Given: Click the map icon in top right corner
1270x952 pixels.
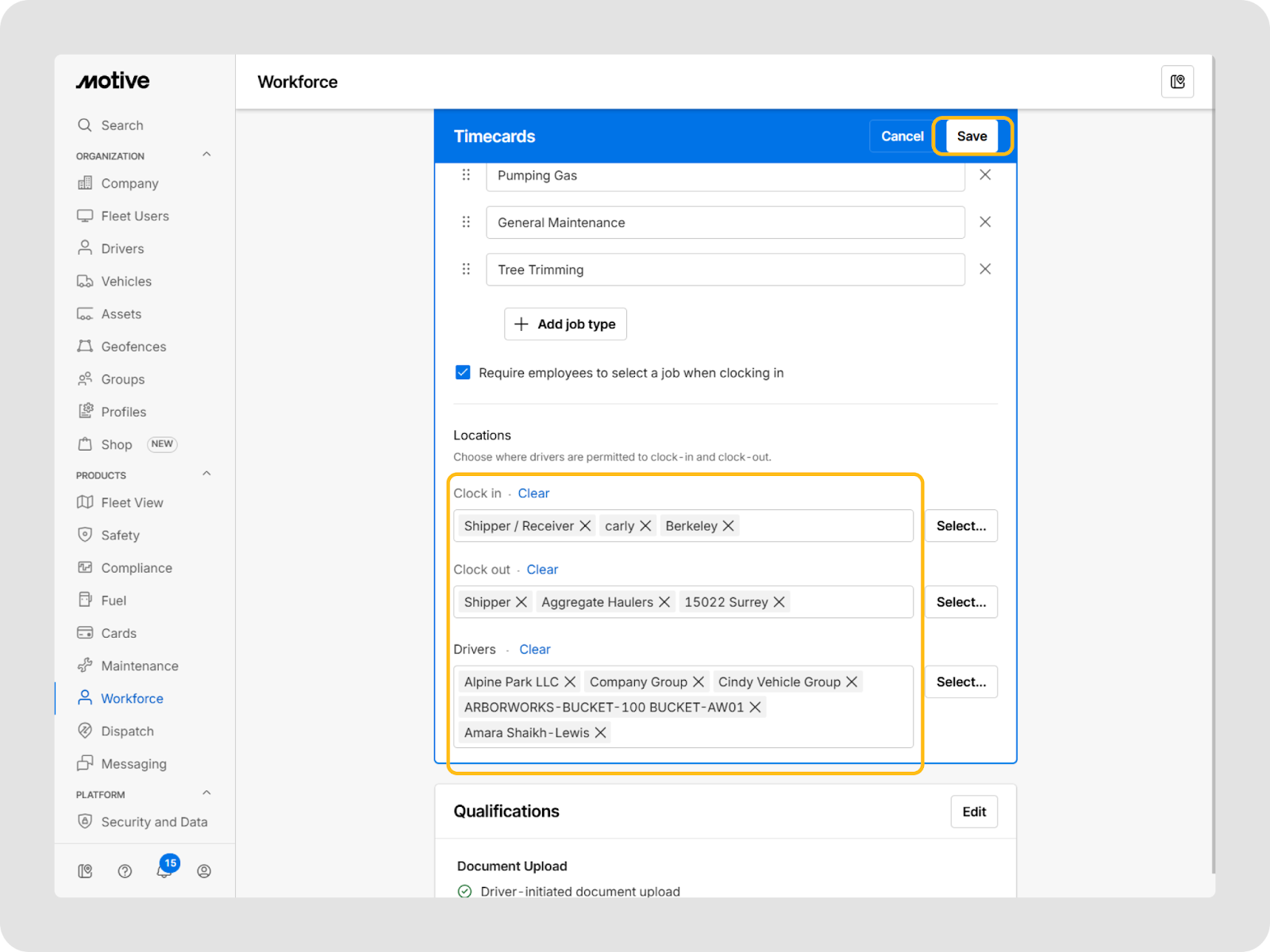Looking at the screenshot, I should pyautogui.click(x=1177, y=82).
